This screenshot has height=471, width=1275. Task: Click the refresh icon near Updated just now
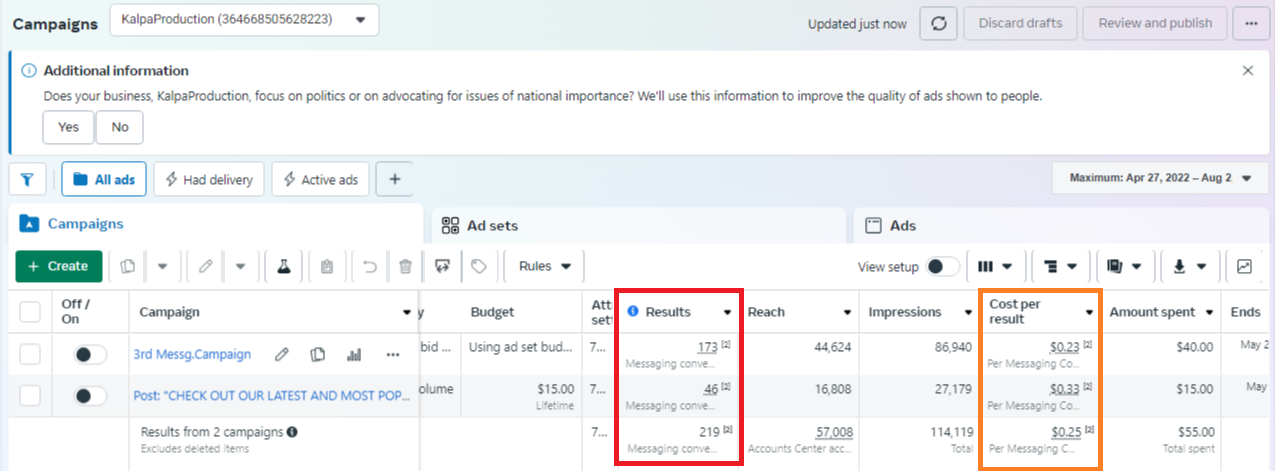(x=938, y=23)
